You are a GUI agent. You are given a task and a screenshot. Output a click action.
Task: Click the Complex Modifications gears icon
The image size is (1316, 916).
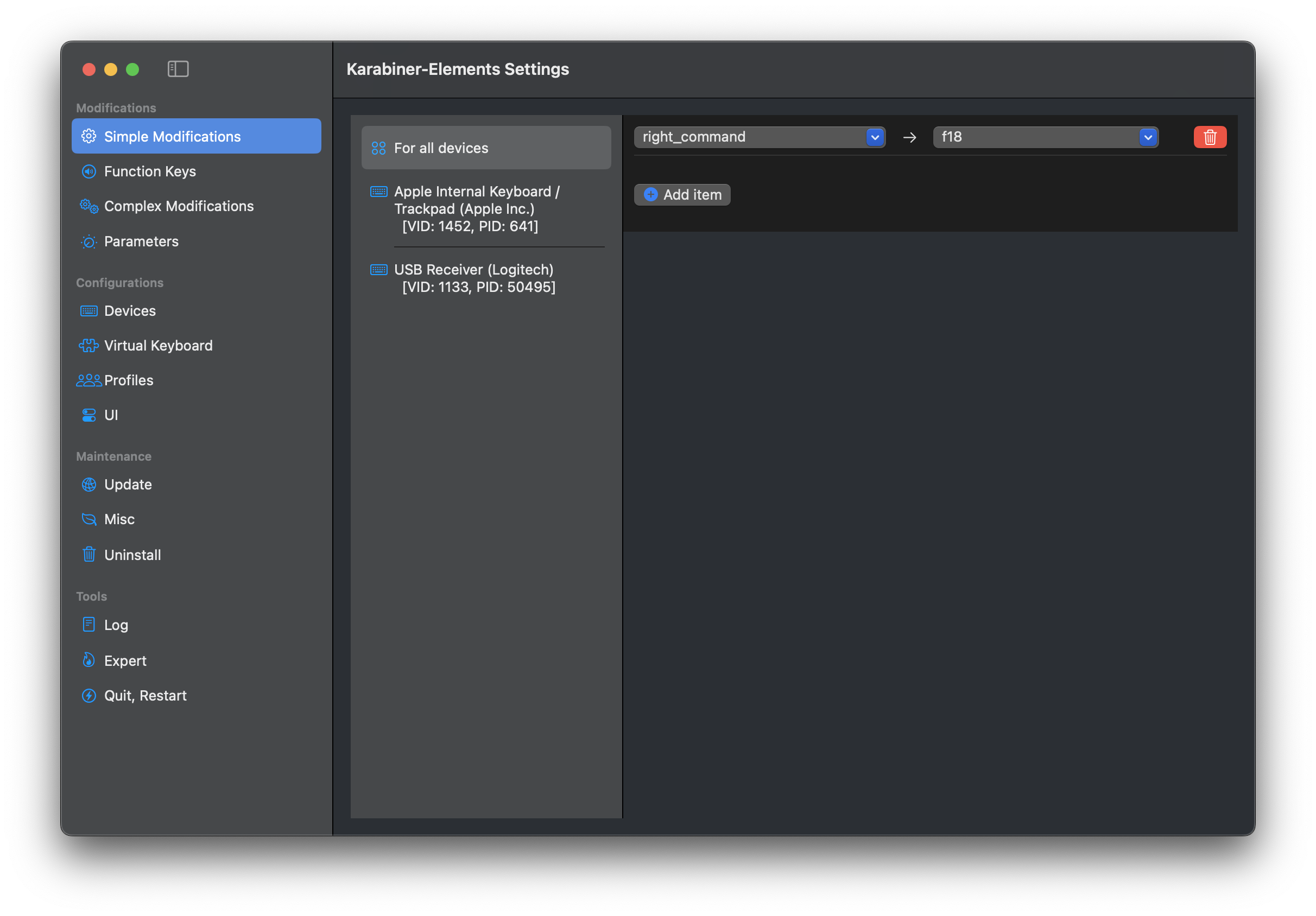click(89, 206)
